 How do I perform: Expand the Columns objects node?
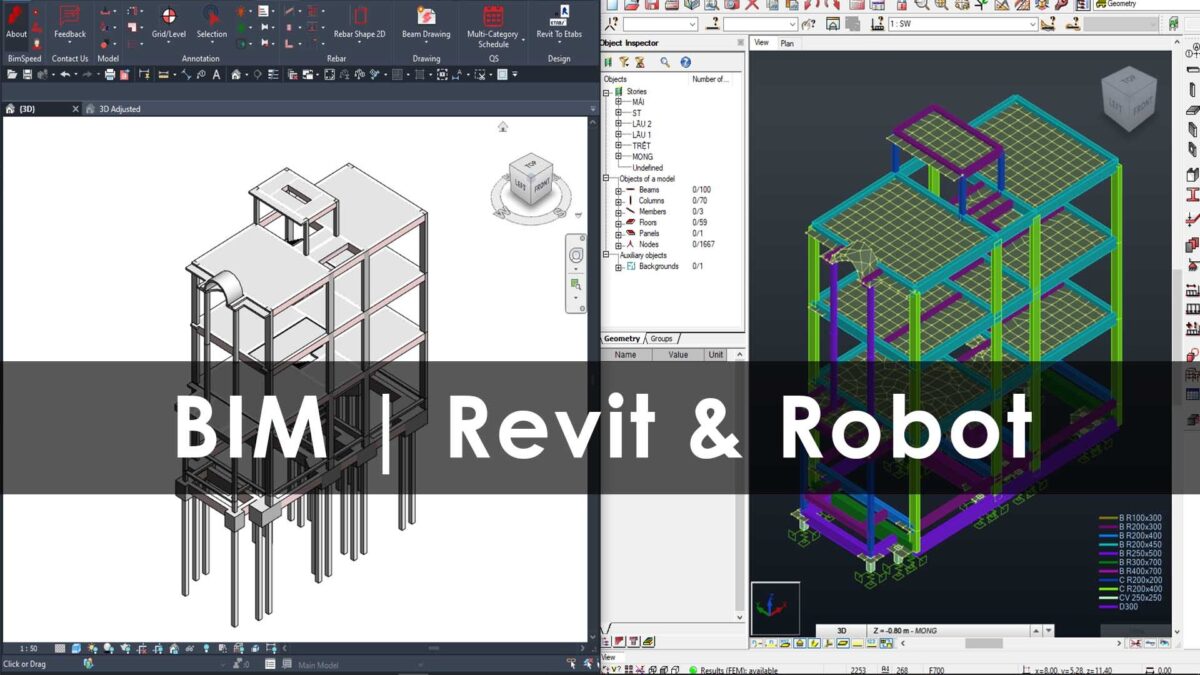[619, 201]
